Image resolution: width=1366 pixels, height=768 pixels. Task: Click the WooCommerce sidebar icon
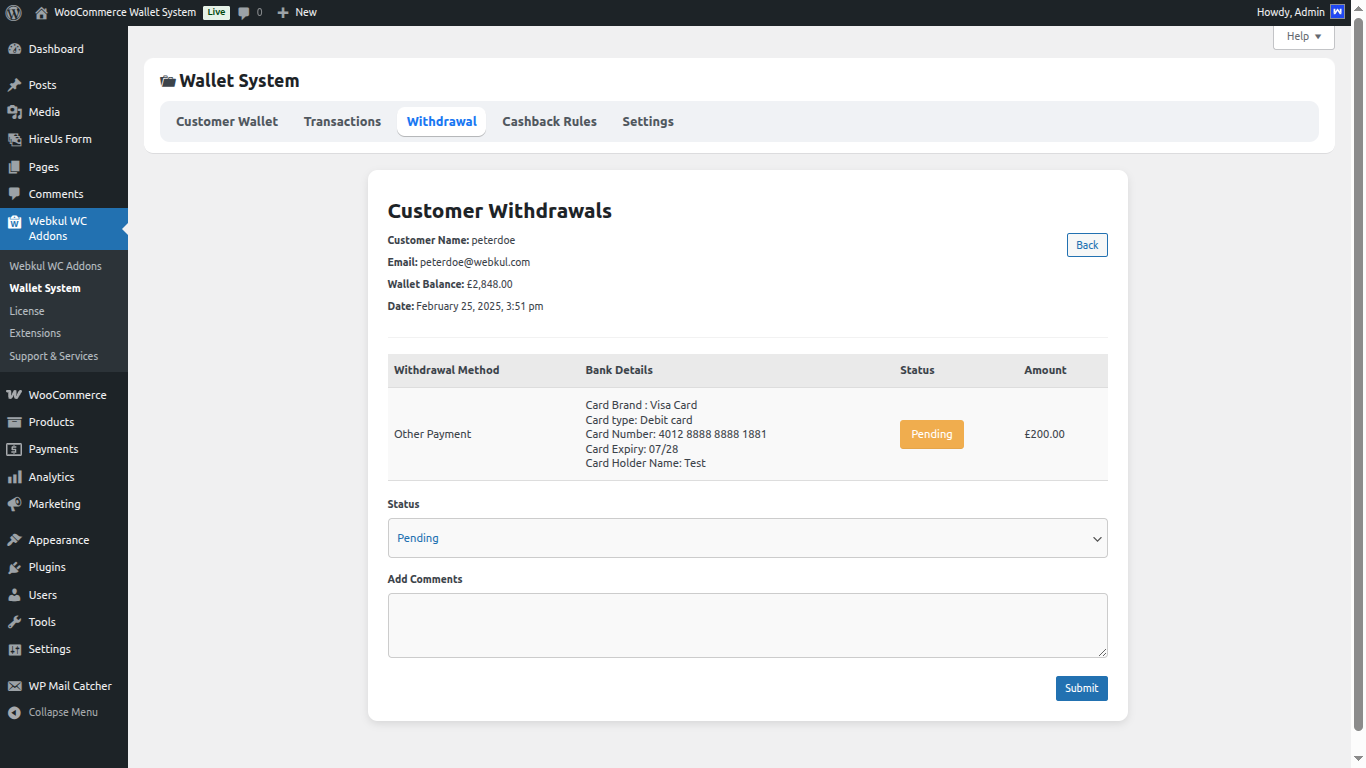pyautogui.click(x=14, y=395)
